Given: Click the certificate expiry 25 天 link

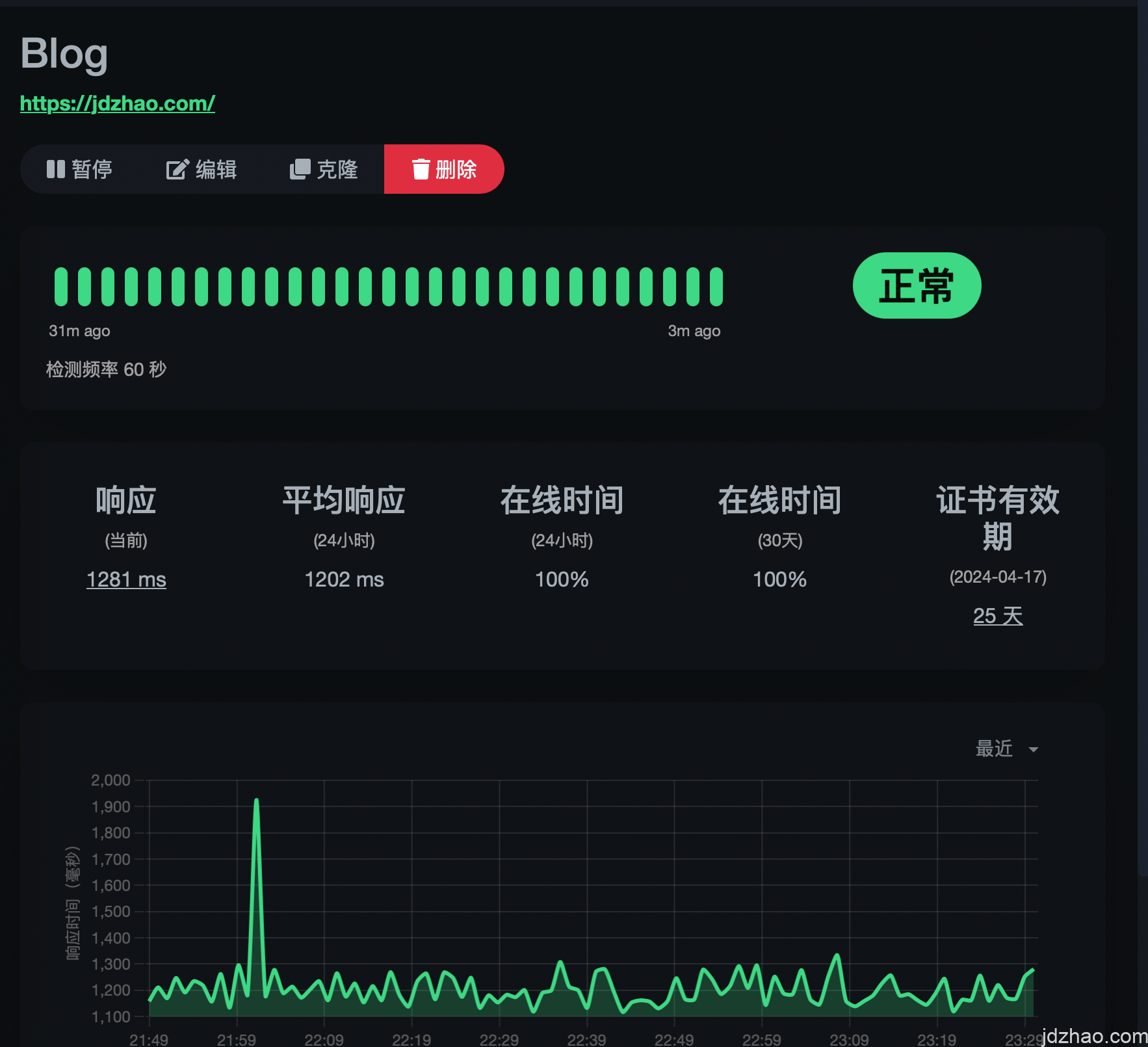Looking at the screenshot, I should tap(997, 616).
